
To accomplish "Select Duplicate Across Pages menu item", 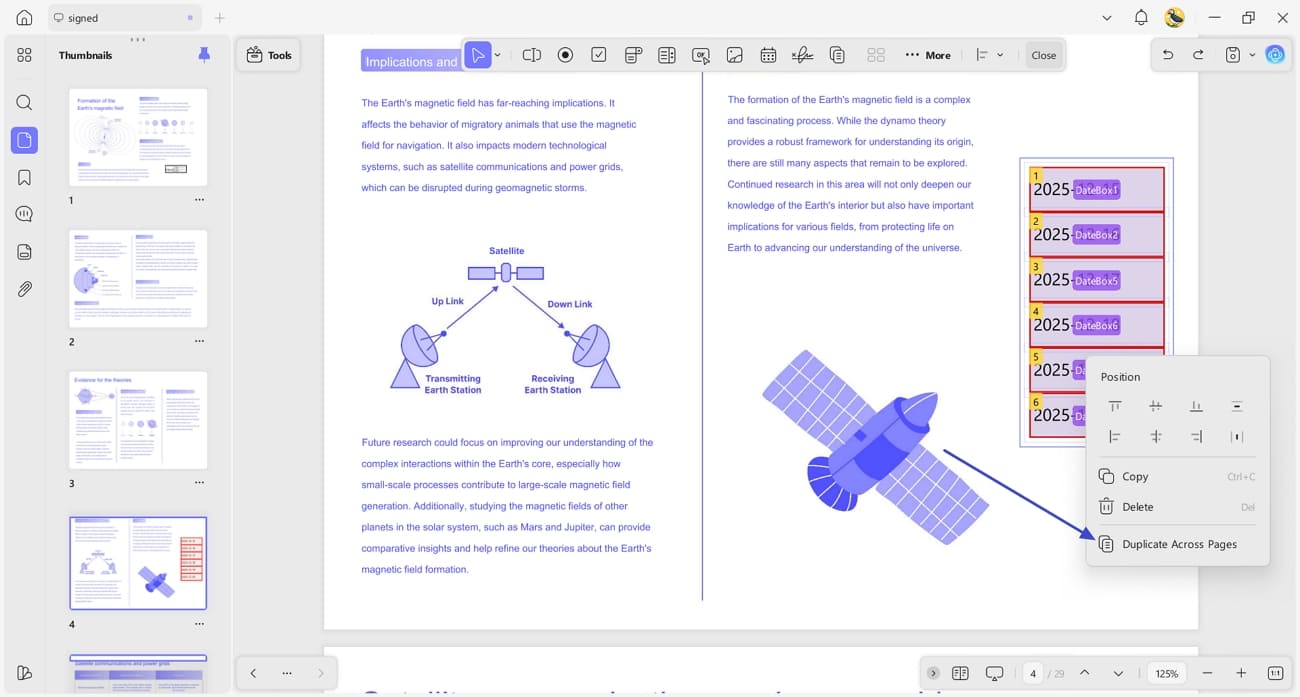I will [1178, 544].
